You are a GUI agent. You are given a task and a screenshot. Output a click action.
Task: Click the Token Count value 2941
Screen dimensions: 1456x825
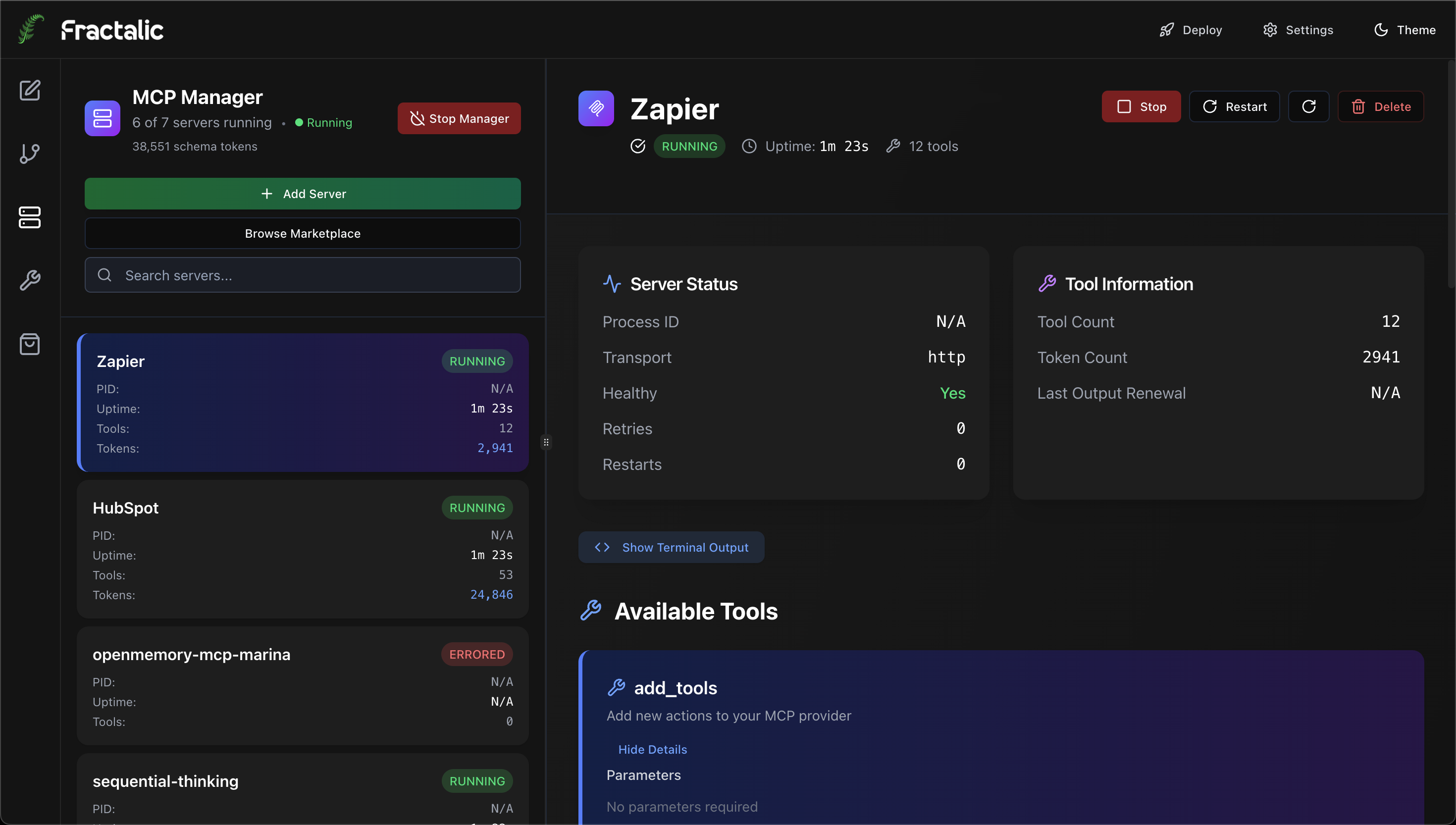pos(1381,357)
